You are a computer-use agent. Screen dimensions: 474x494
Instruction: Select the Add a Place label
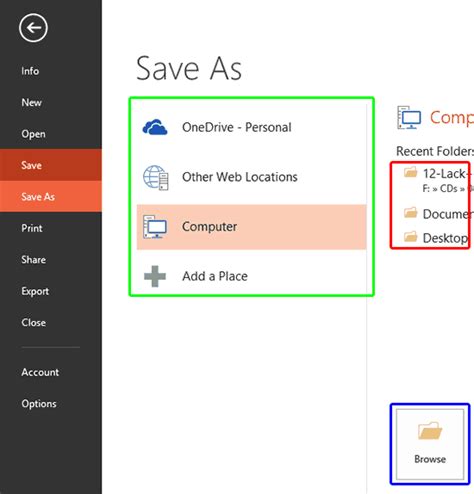pos(215,276)
